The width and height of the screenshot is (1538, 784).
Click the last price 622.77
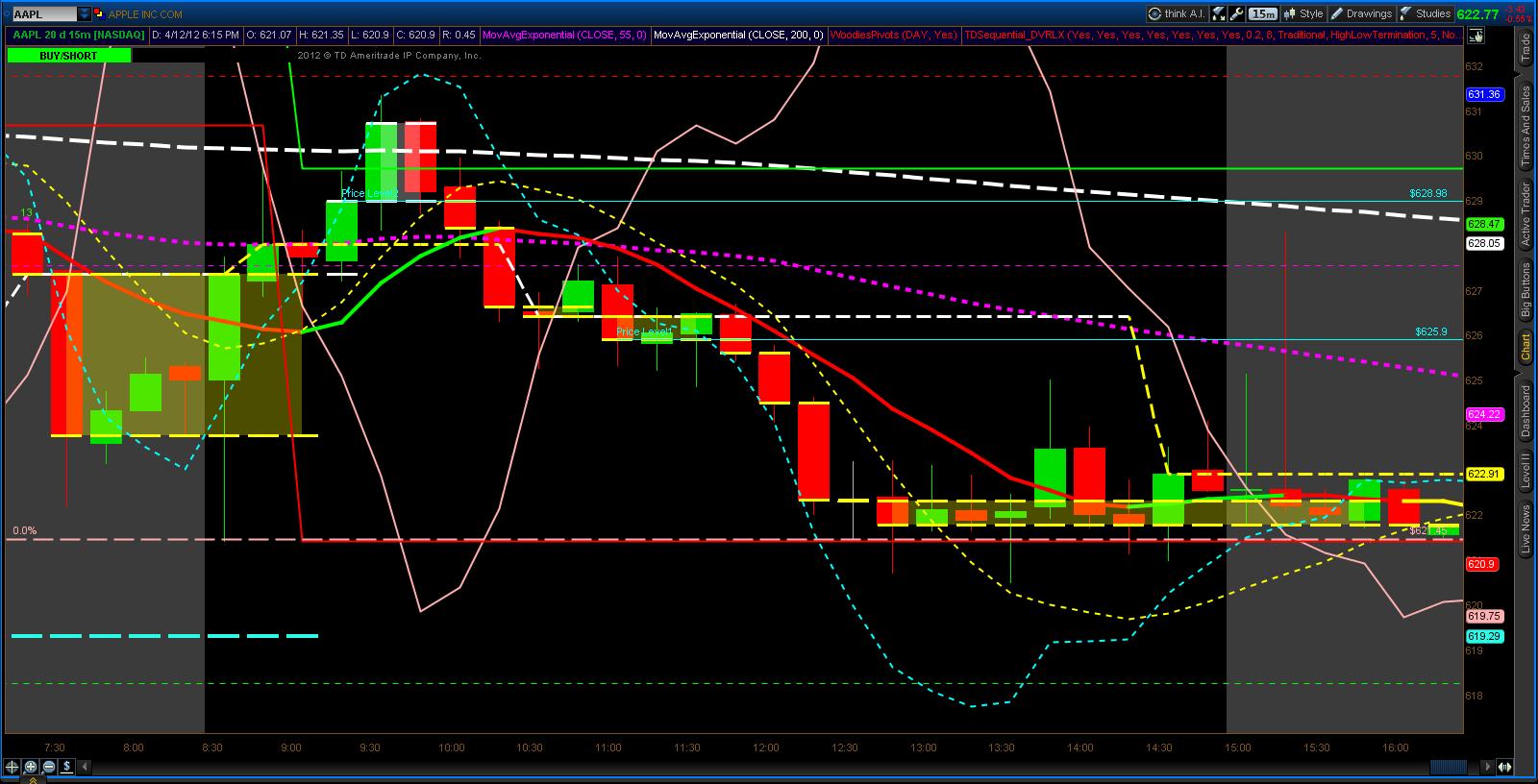point(1477,13)
